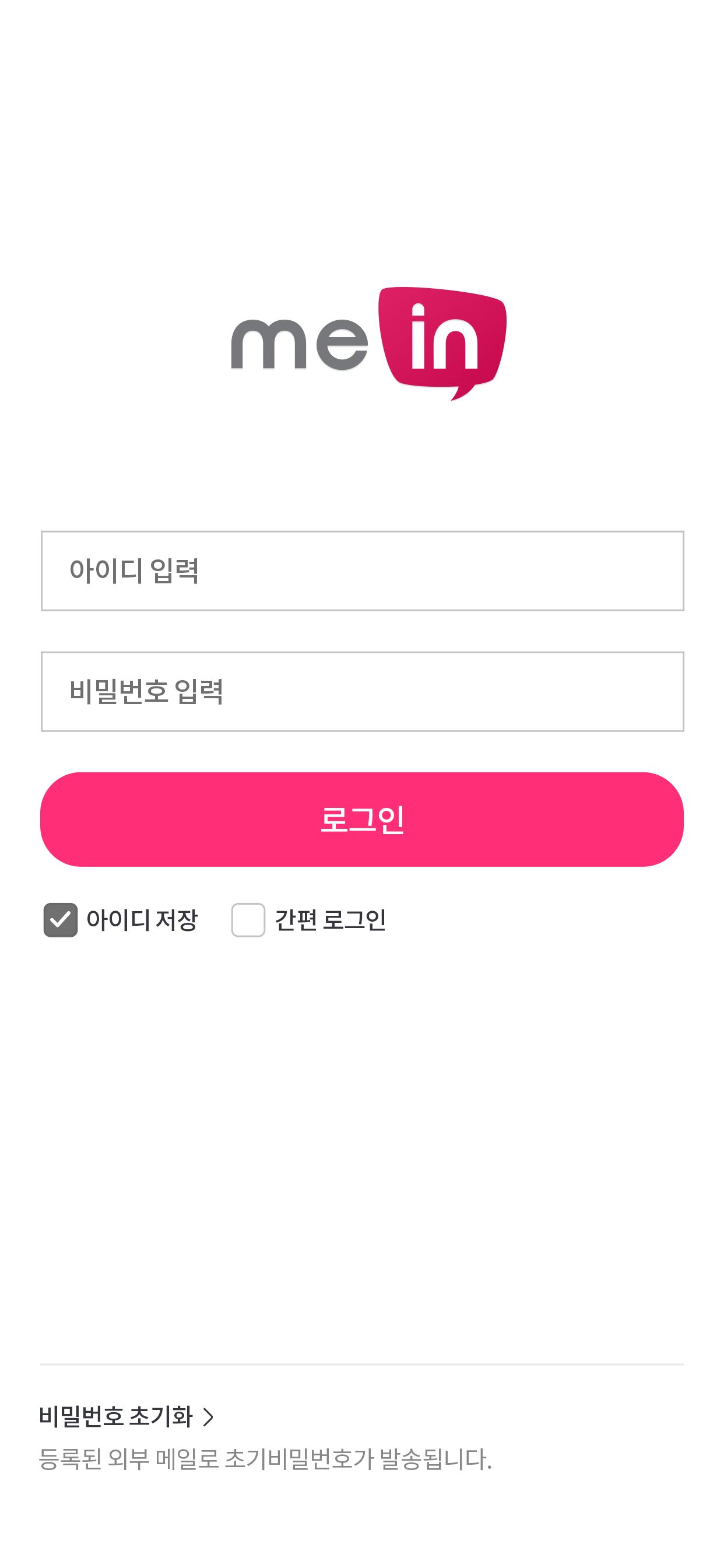The width and height of the screenshot is (724, 1568).
Task: Focus the 비밀번호 입력 field
Action: [x=363, y=691]
